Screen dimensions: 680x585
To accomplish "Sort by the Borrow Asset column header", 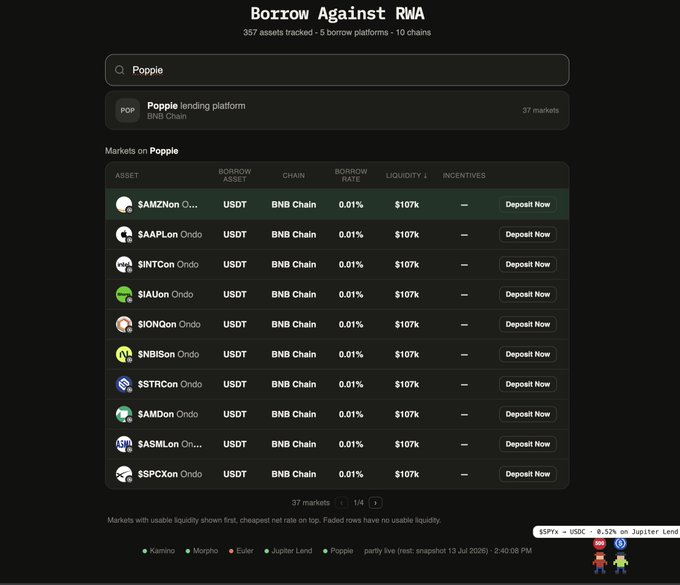I will click(x=235, y=175).
